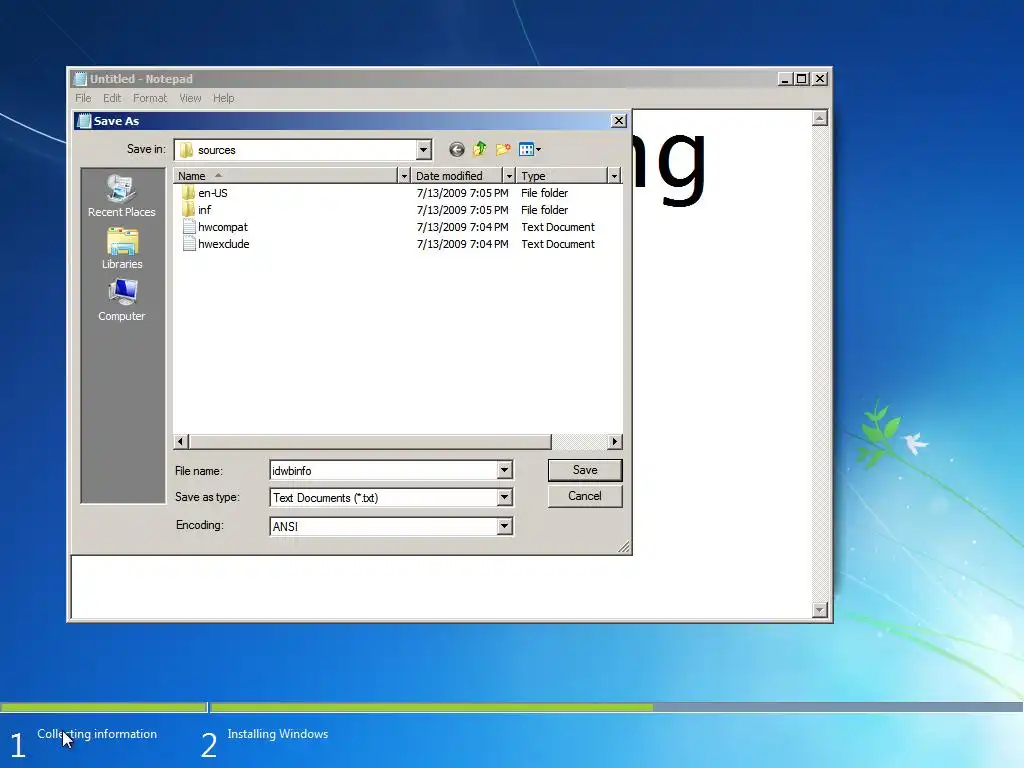This screenshot has width=1024, height=768.
Task: Sort by the Date modified column header
Action: pyautogui.click(x=456, y=176)
